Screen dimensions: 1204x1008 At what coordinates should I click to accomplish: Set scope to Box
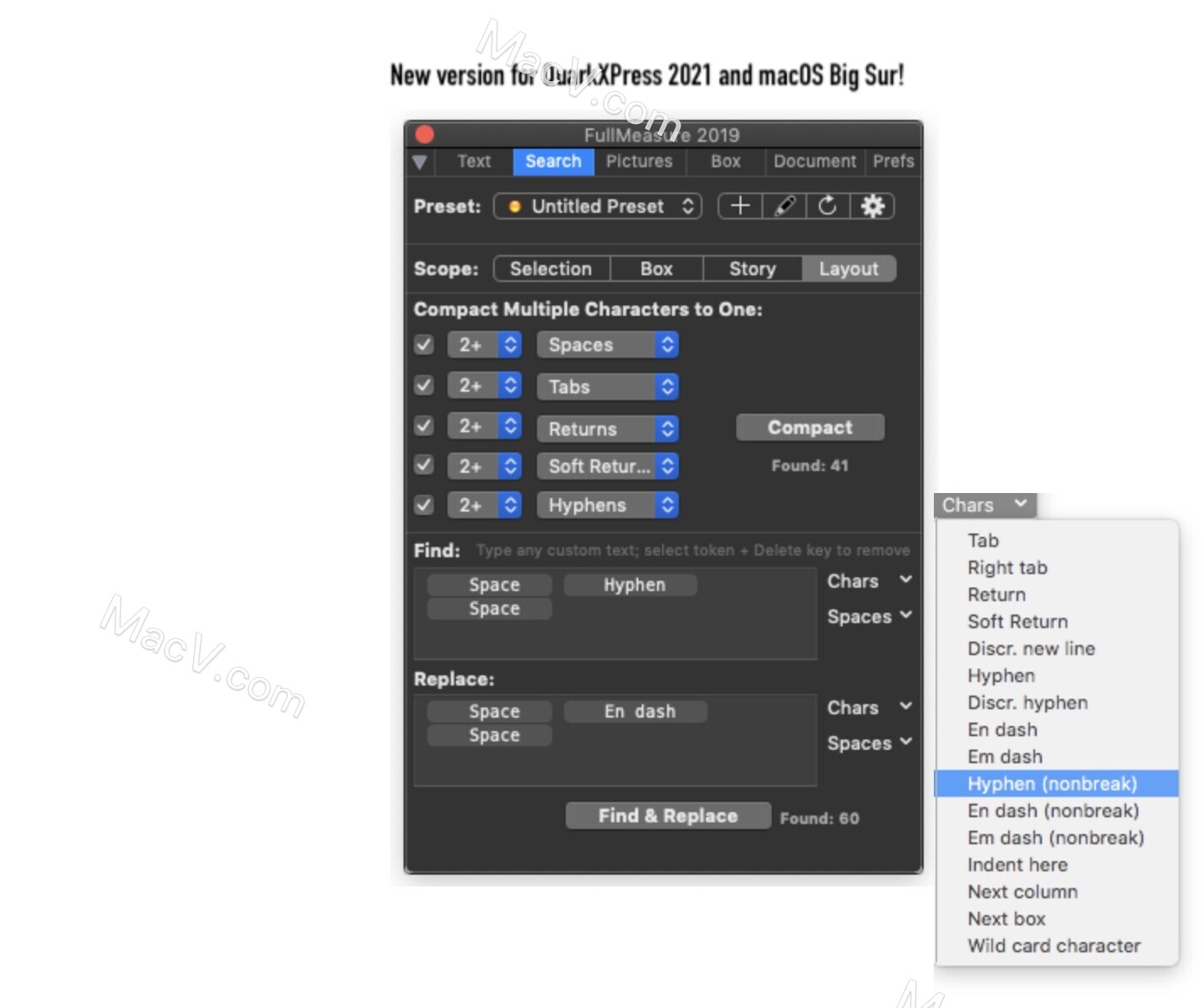(656, 268)
